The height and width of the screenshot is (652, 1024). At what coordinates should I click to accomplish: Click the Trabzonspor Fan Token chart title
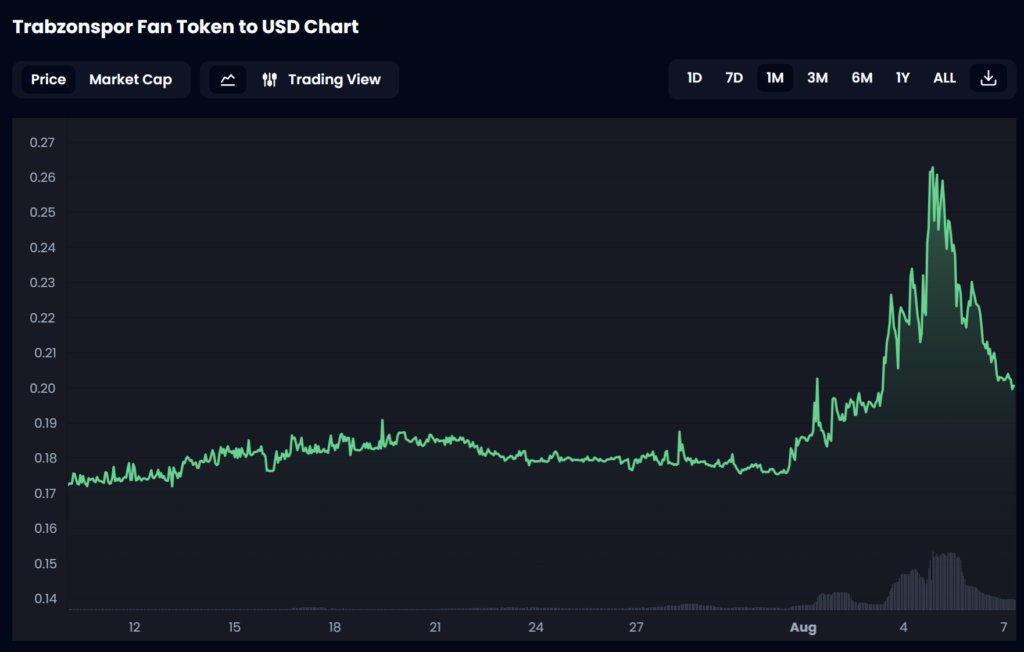pos(185,27)
